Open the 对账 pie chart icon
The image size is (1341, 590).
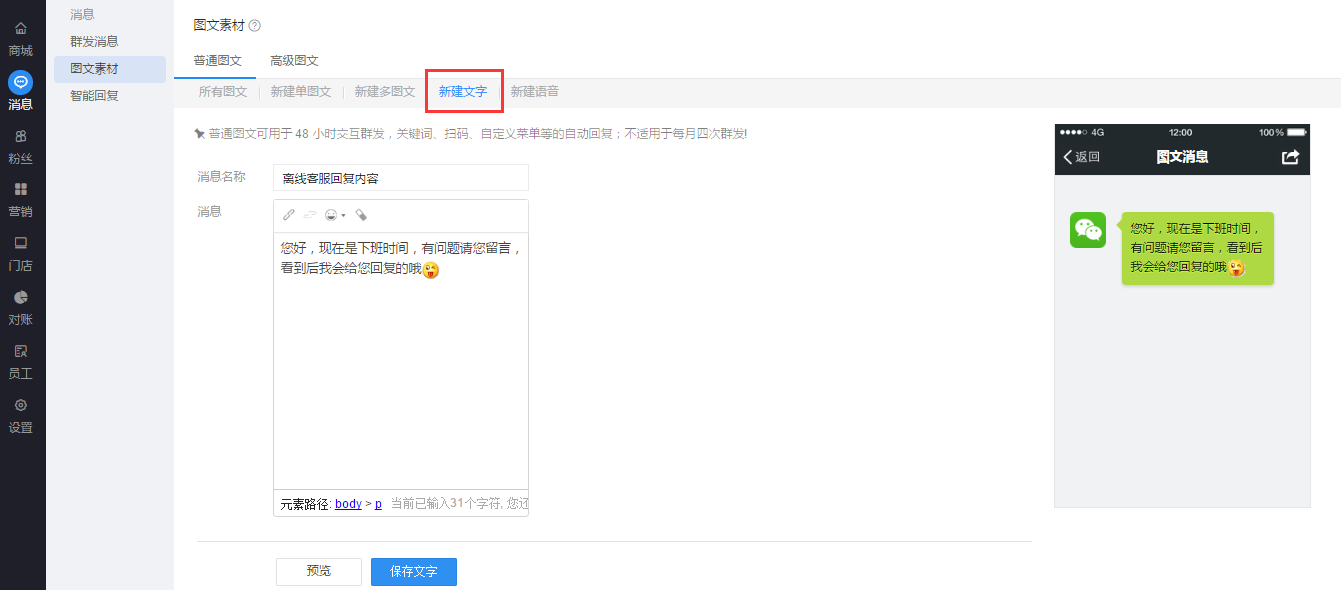click(x=21, y=298)
